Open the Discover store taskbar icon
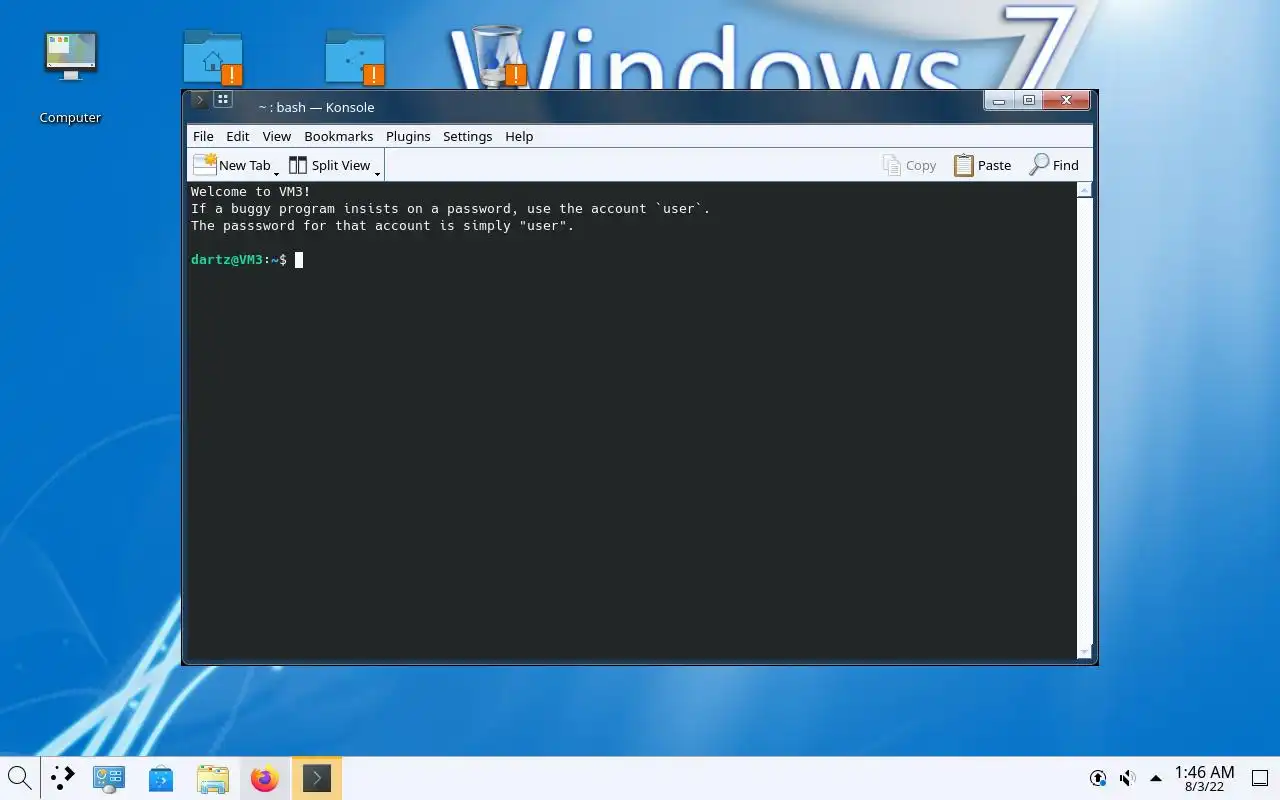The image size is (1280, 800). (161, 778)
